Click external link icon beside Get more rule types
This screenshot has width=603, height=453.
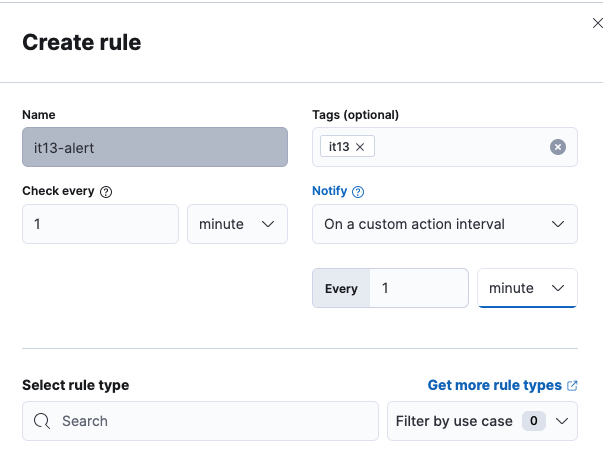572,386
